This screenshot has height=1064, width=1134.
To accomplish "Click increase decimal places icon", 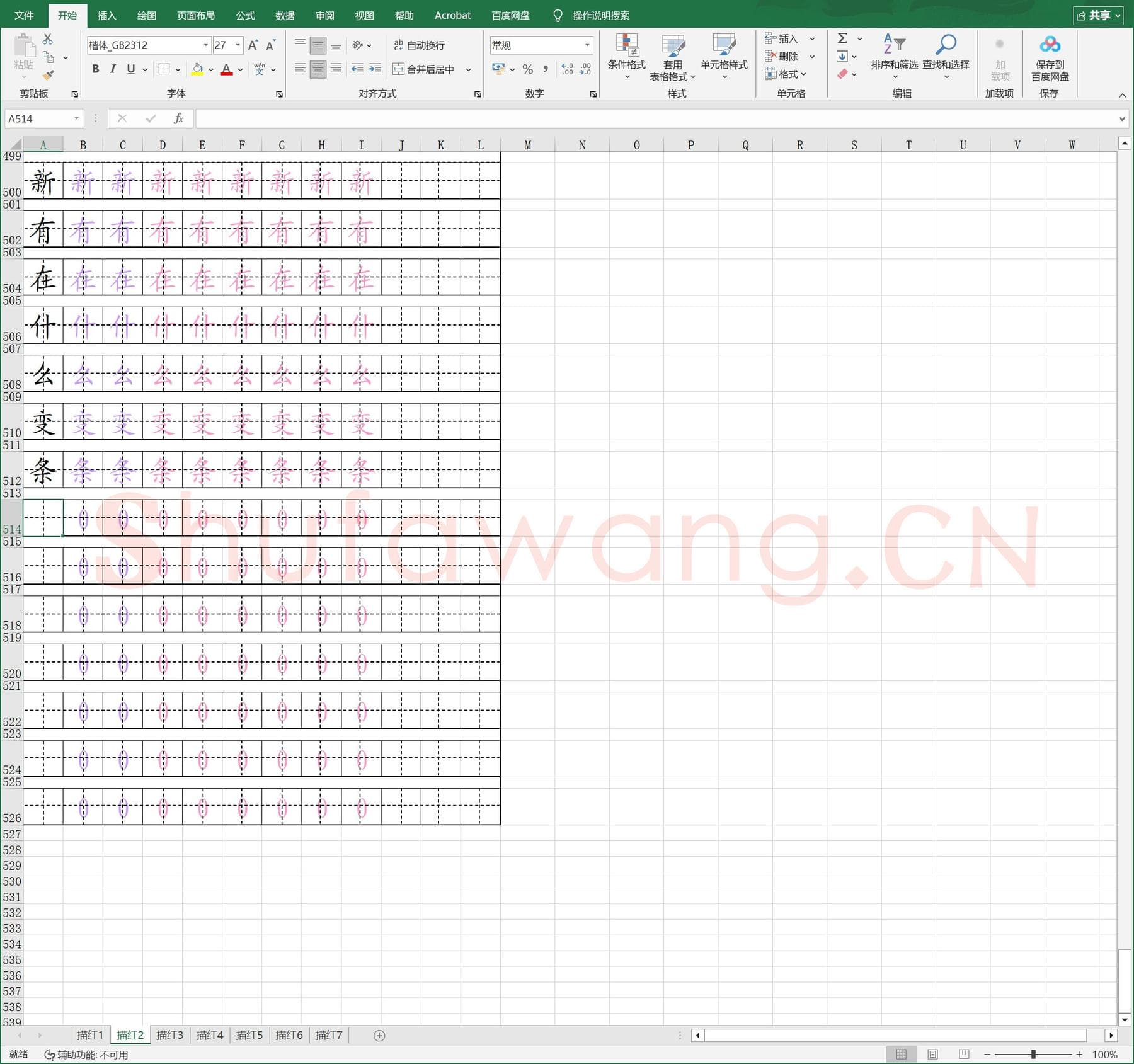I will (x=567, y=69).
